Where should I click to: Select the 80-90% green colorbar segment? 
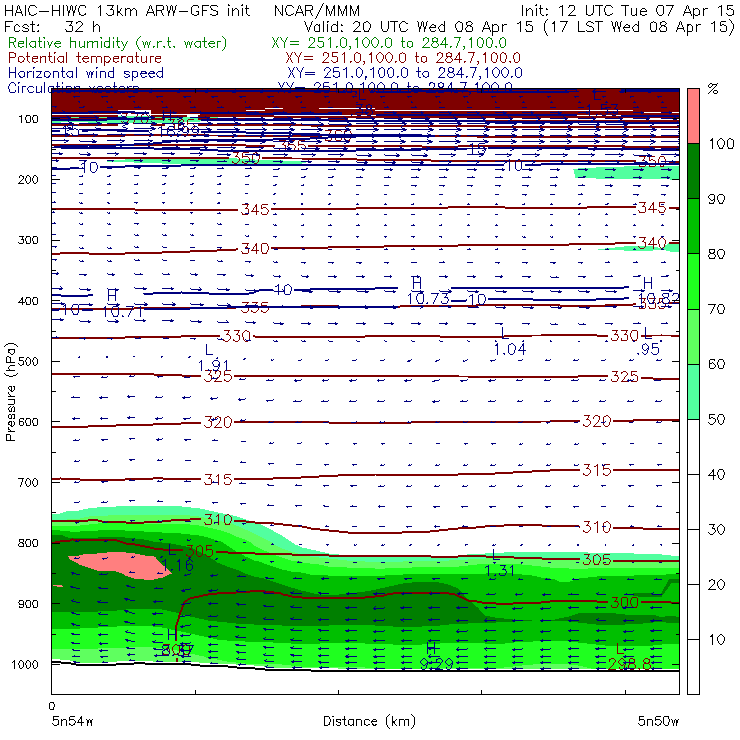click(693, 226)
